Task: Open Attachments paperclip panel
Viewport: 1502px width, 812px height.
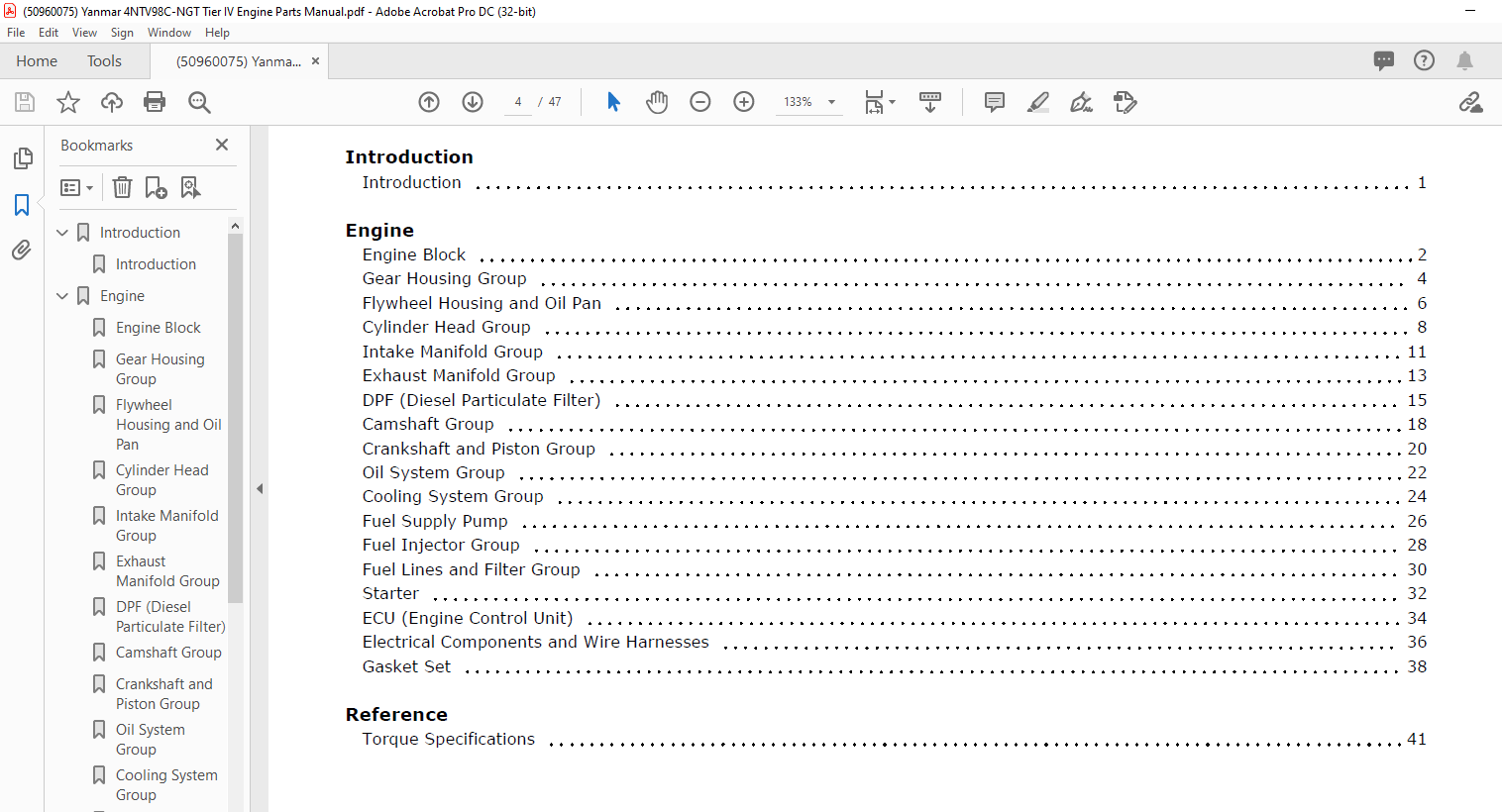Action: click(x=22, y=250)
